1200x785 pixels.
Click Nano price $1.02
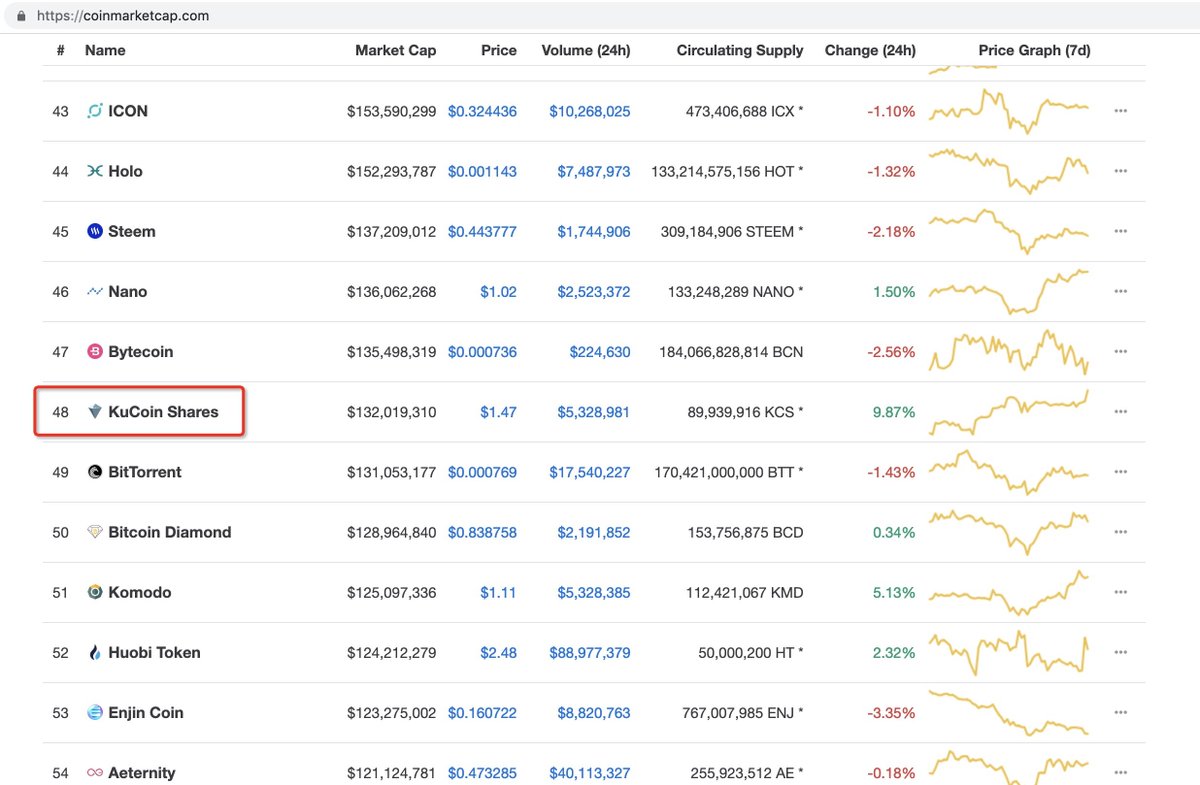click(498, 291)
